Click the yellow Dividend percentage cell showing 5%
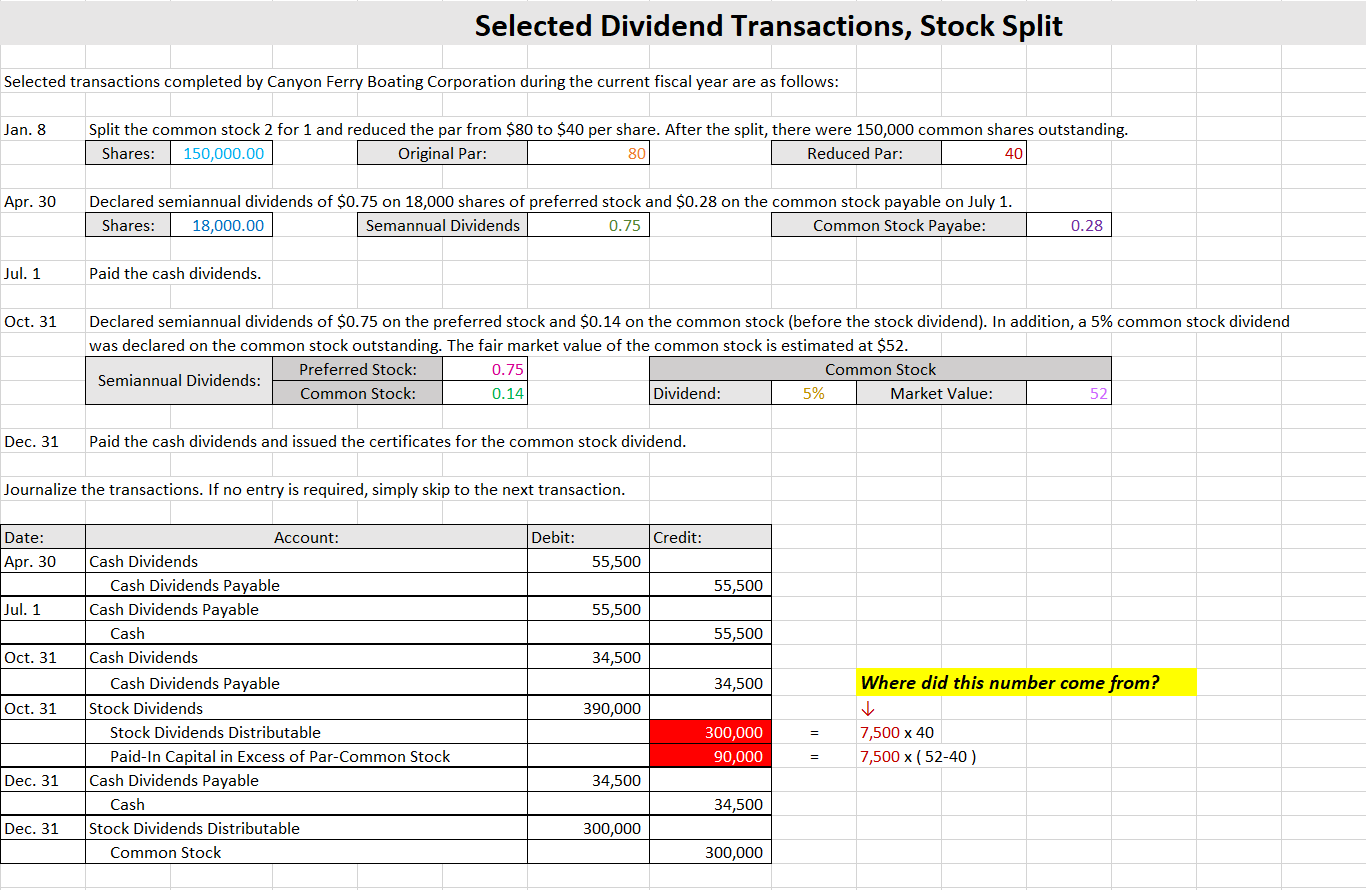Viewport: 1366px width, 890px height. click(814, 393)
